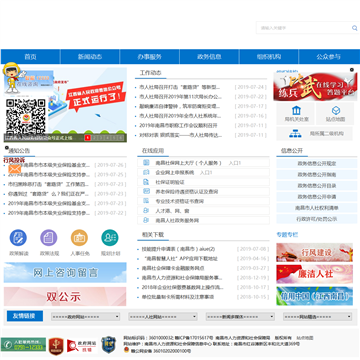360x360 pixels.
Task: Switch to the 工作动态 tab heading
Action: point(151,73)
